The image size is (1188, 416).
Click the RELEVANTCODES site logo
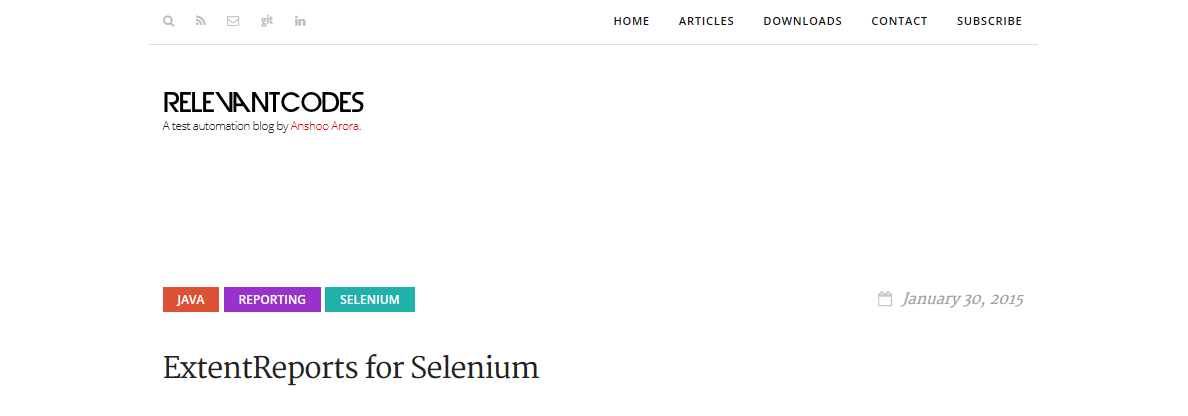click(x=263, y=102)
